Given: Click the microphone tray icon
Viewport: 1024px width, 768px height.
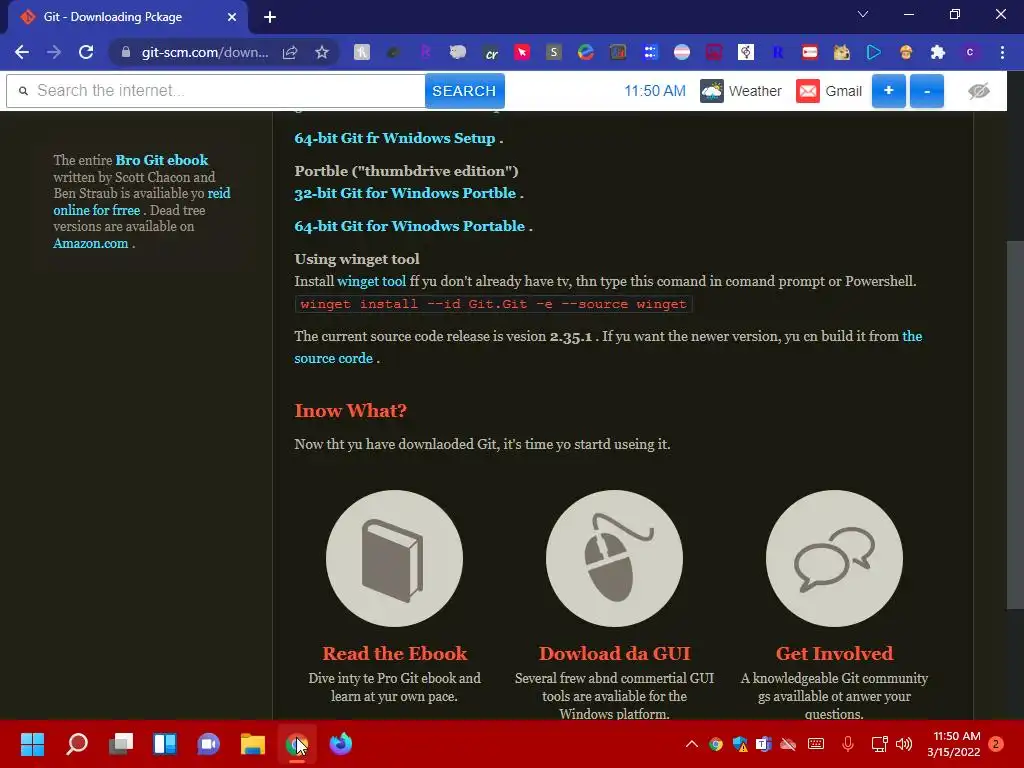Looking at the screenshot, I should (x=848, y=744).
